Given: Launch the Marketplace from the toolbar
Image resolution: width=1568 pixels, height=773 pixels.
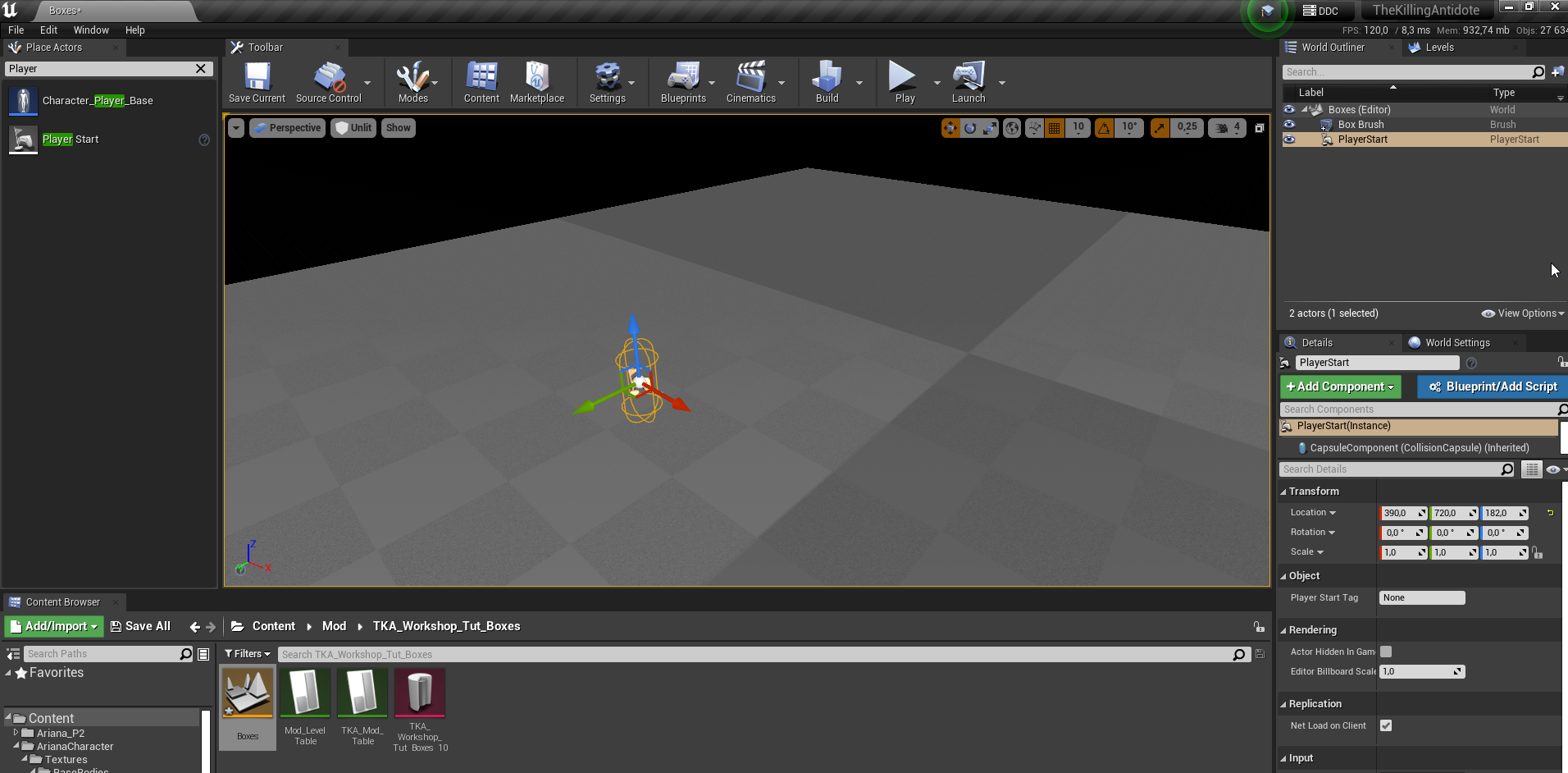Looking at the screenshot, I should [537, 82].
